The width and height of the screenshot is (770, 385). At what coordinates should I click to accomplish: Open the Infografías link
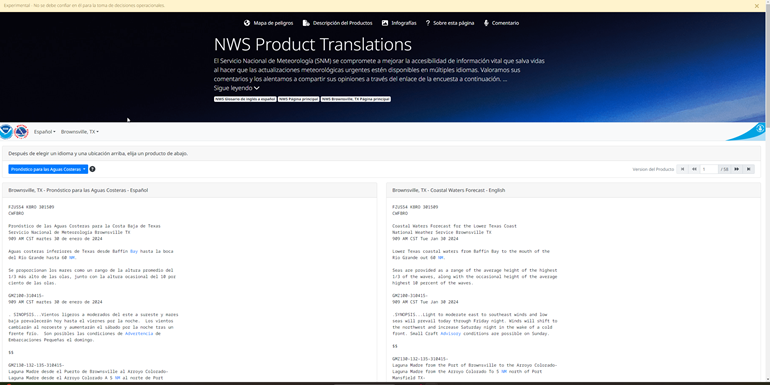[x=399, y=23]
